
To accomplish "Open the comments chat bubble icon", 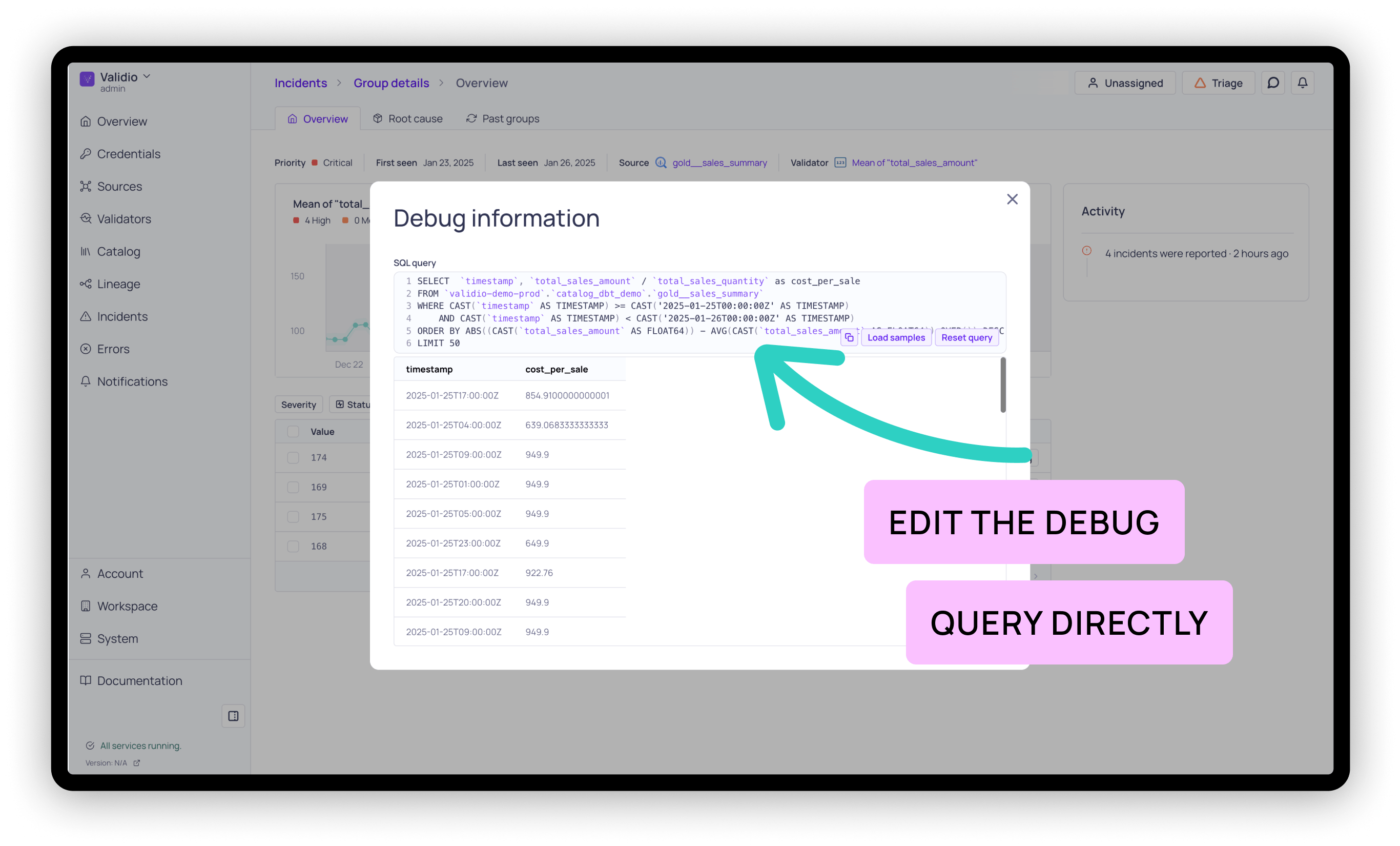I will pos(1273,83).
